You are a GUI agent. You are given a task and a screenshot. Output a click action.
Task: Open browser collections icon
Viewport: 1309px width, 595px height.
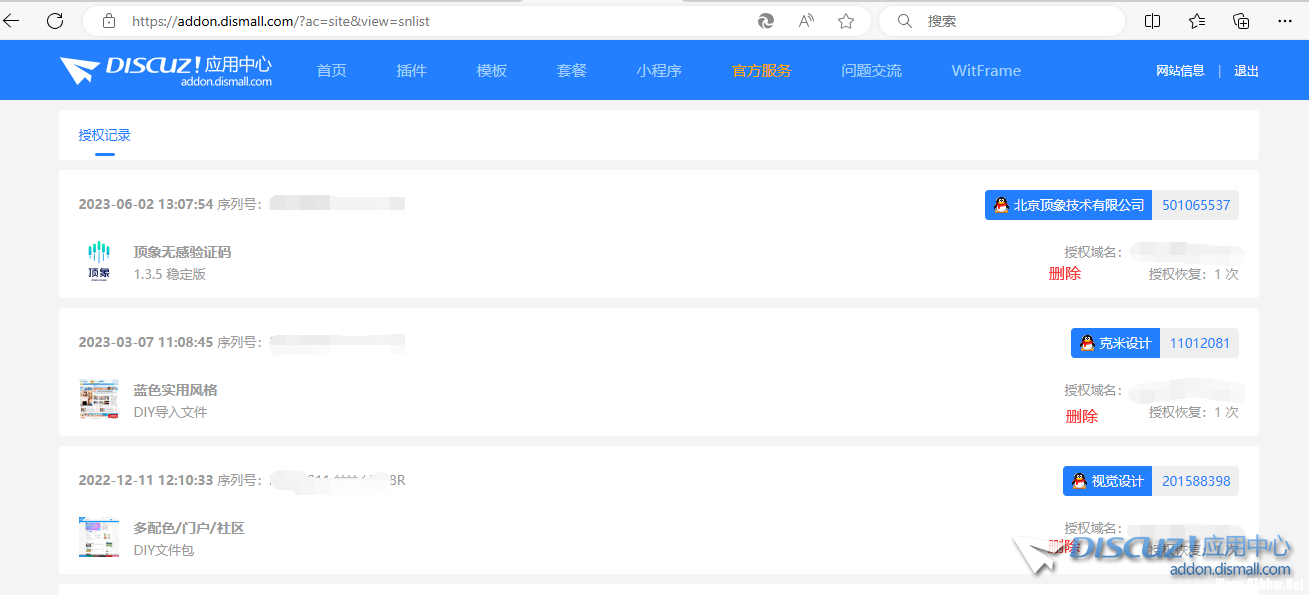click(x=1241, y=21)
